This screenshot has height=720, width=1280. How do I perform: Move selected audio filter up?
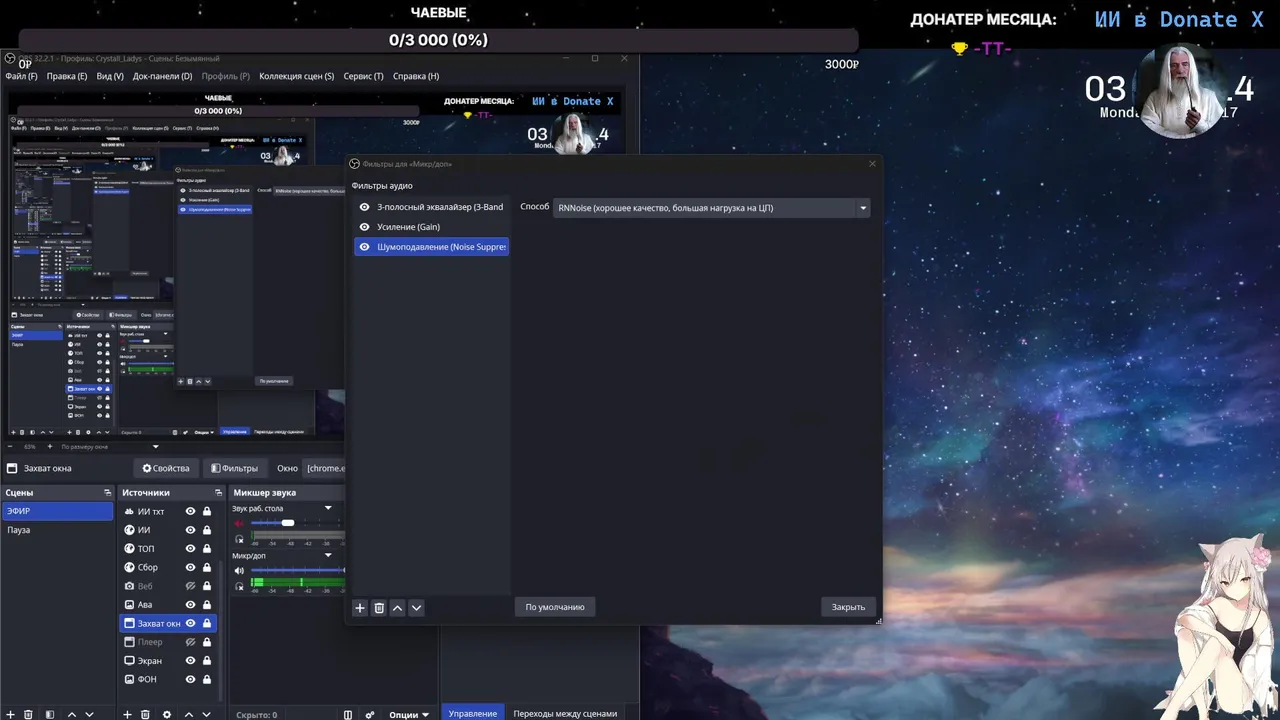click(x=397, y=608)
